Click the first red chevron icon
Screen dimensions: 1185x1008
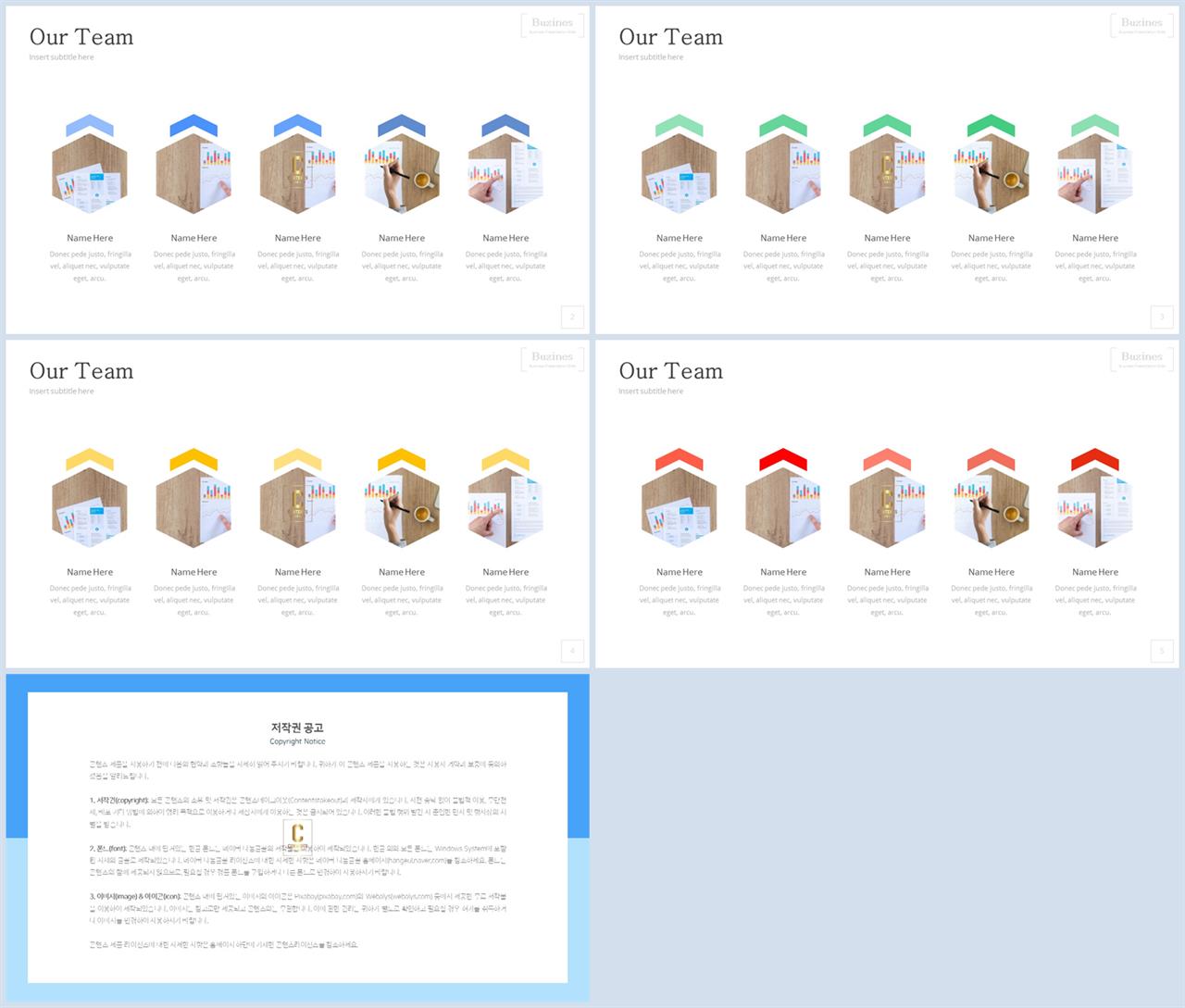[680, 460]
